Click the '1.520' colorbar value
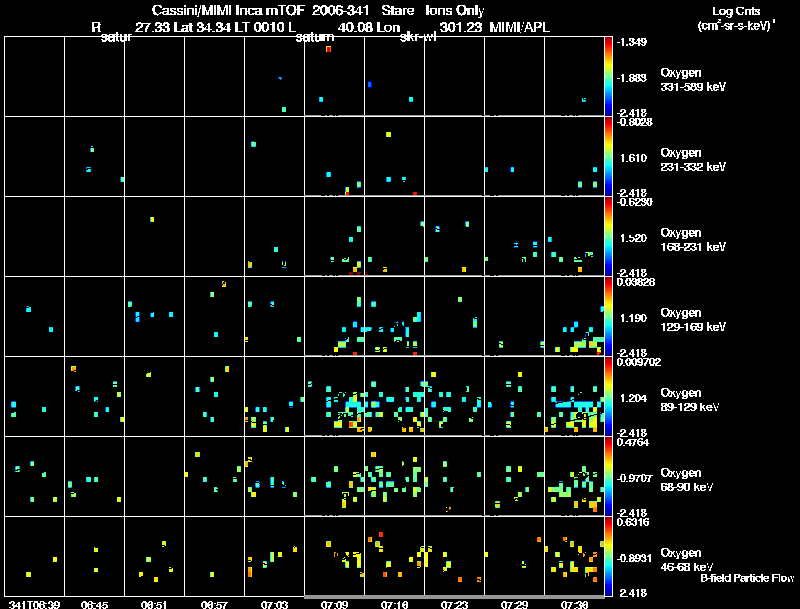Screen dimensions: 800x609 click(x=633, y=238)
